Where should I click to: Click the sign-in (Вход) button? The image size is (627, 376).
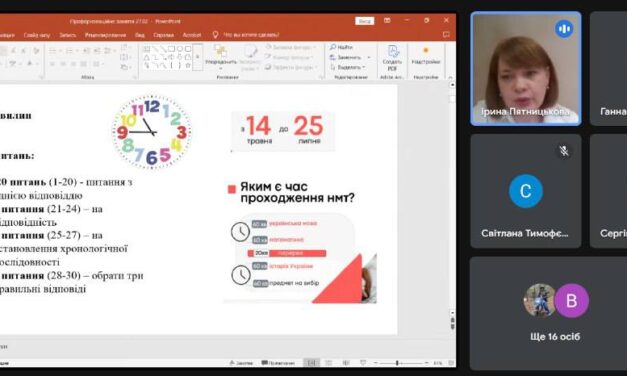(x=364, y=21)
